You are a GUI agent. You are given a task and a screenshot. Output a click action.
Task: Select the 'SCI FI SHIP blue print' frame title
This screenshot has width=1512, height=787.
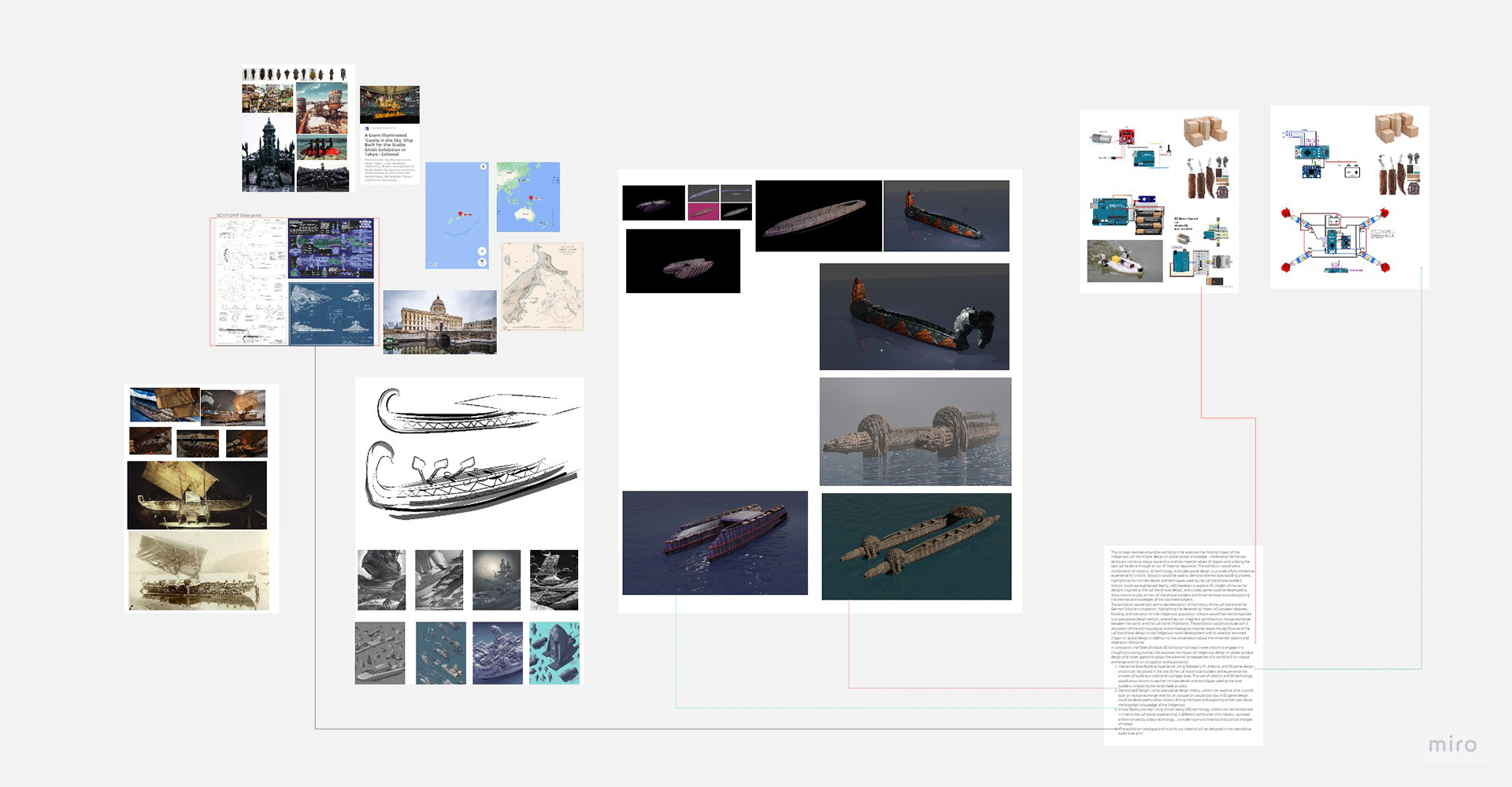pos(239,215)
